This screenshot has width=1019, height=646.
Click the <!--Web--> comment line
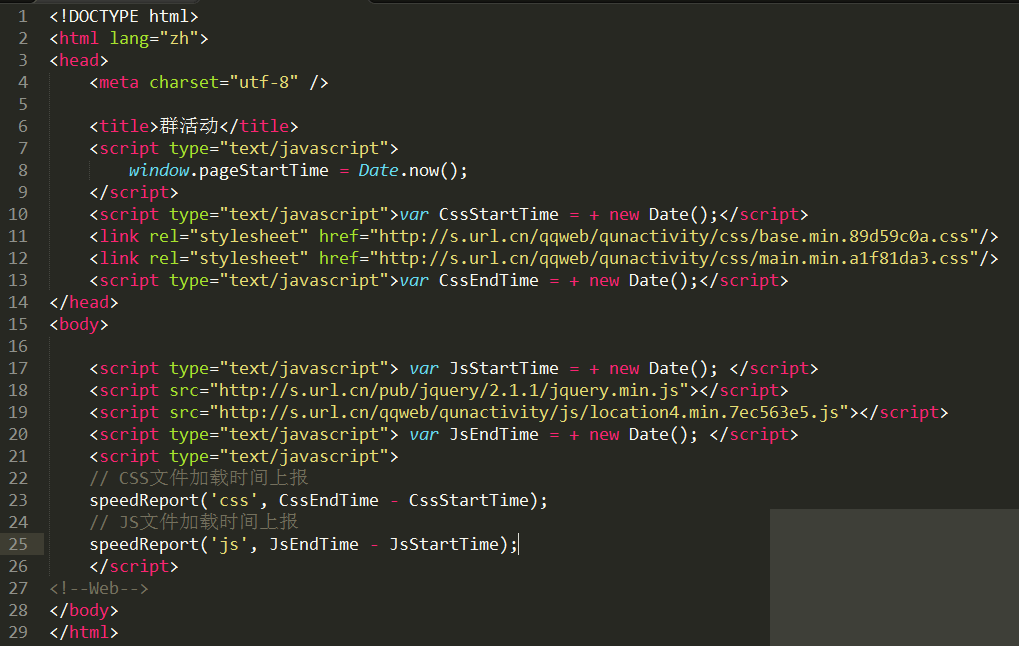tap(99, 588)
